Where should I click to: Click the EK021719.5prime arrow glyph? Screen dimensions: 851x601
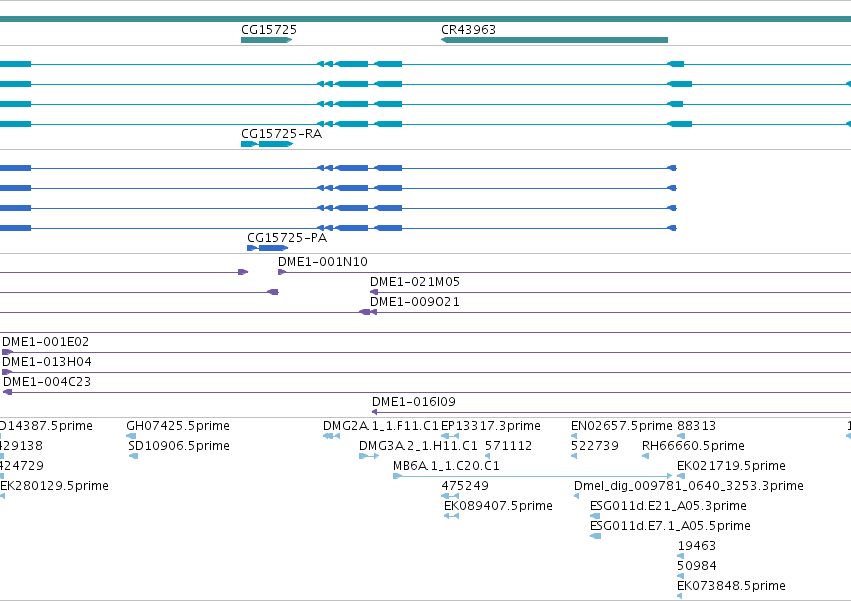tap(681, 476)
